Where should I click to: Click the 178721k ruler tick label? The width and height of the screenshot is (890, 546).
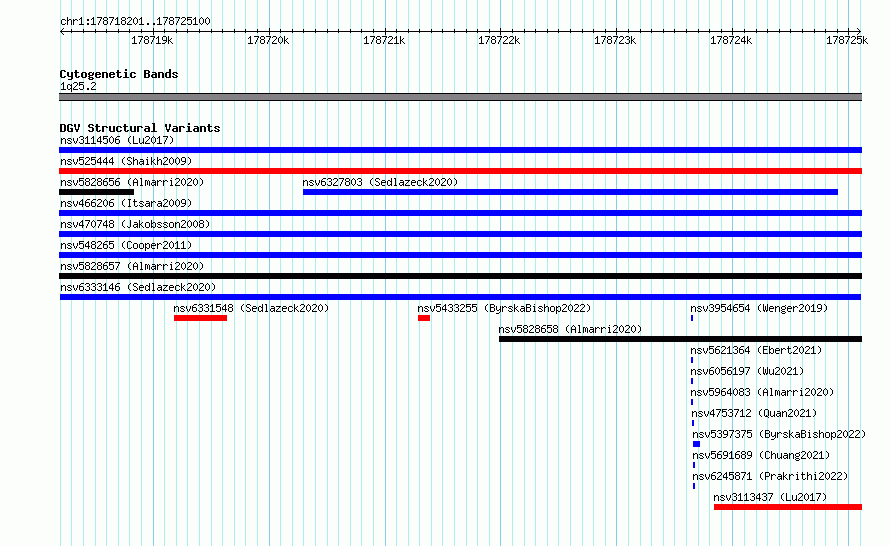point(384,40)
